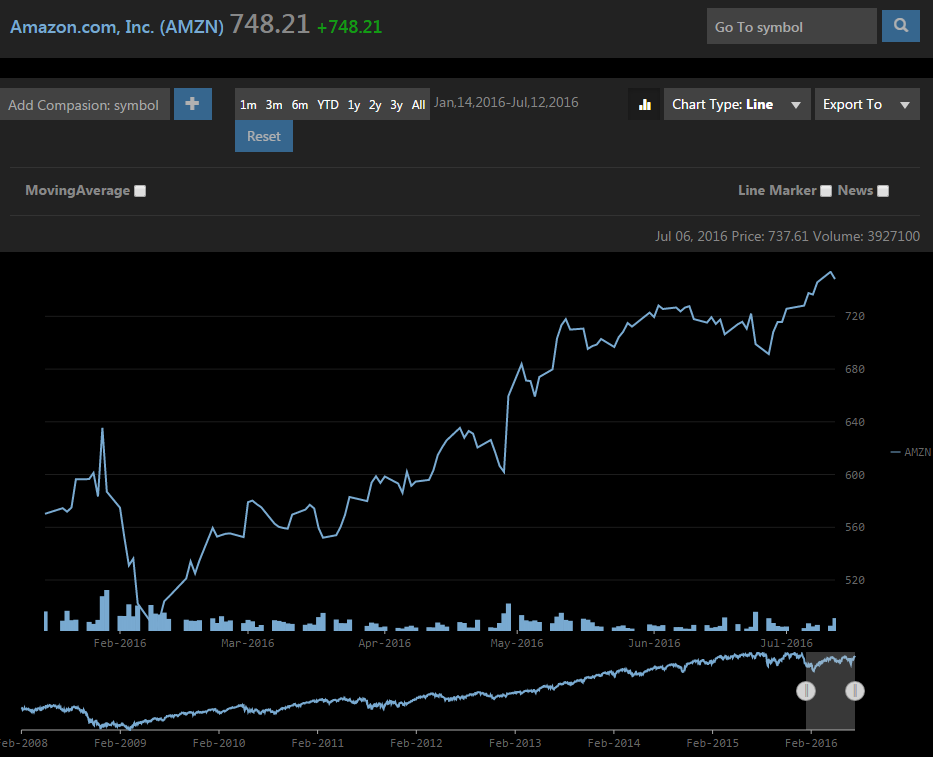Click the Feb-2013 label in navigator
Image resolution: width=933 pixels, height=757 pixels.
tap(515, 743)
